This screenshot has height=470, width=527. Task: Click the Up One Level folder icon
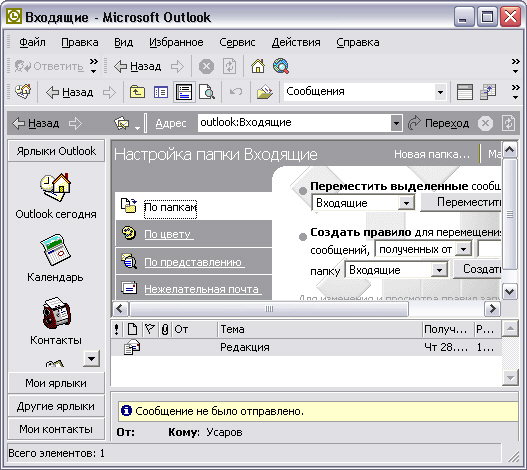point(137,92)
